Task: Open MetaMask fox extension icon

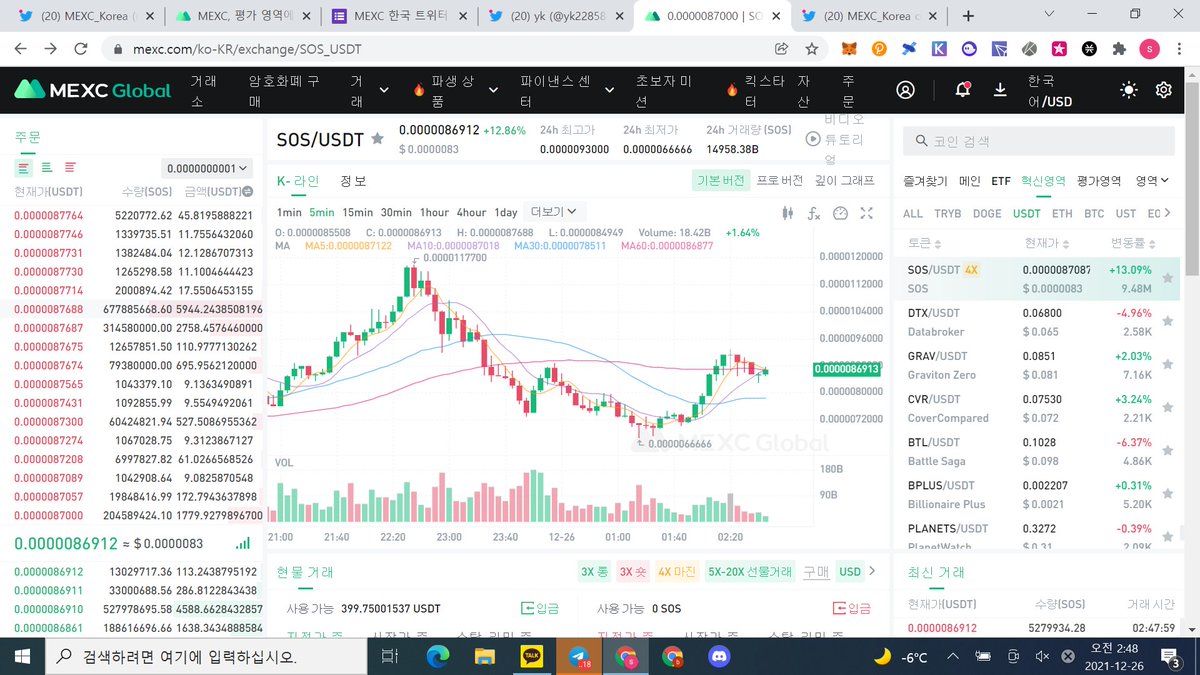Action: (850, 48)
